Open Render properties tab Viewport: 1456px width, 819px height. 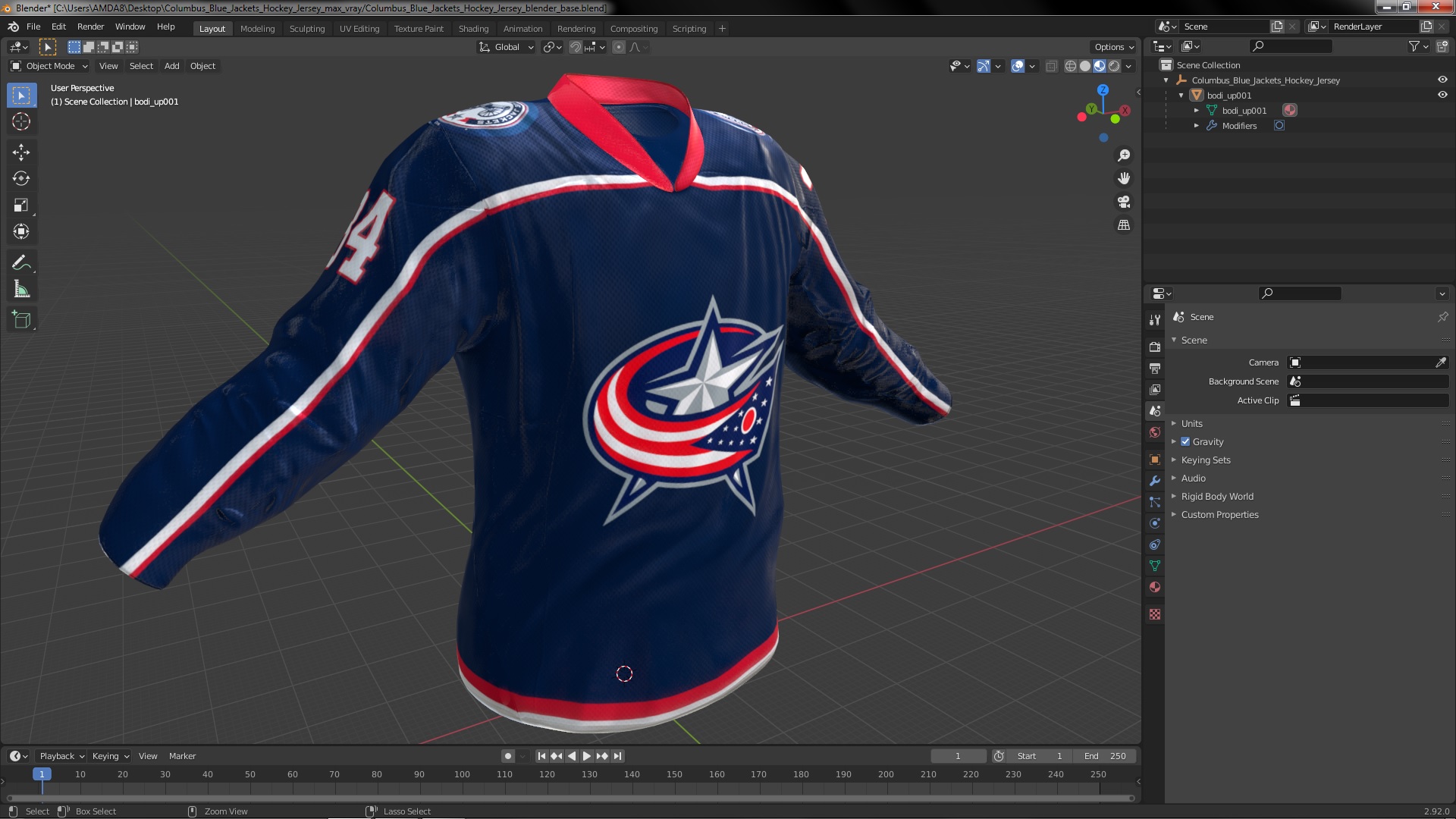pyautogui.click(x=1155, y=347)
